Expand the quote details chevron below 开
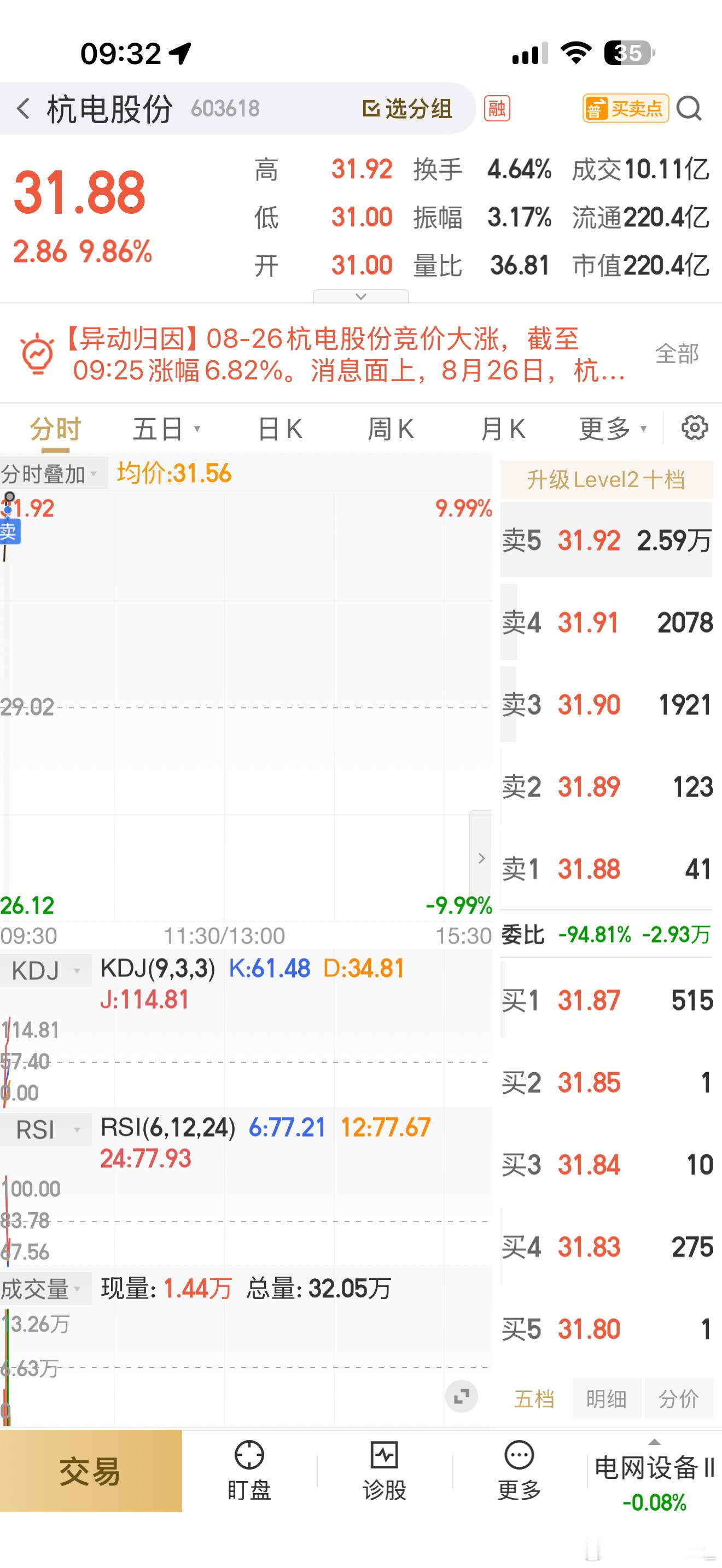 pos(361,296)
